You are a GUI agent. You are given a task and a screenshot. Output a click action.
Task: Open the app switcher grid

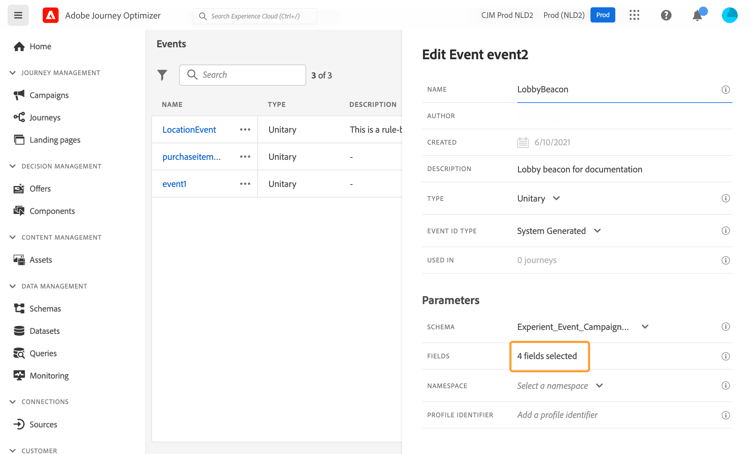[634, 15]
